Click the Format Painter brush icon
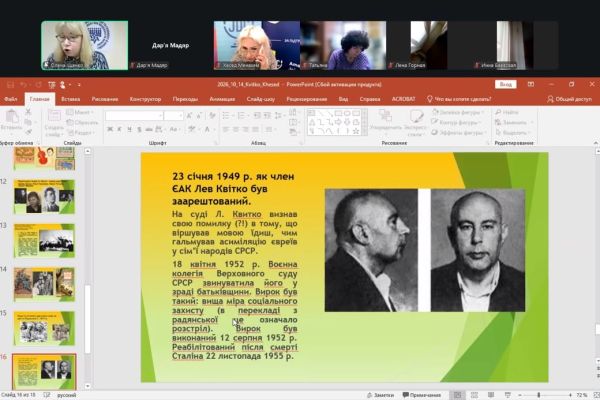Screen dimensions: 600x400 tap(28, 132)
